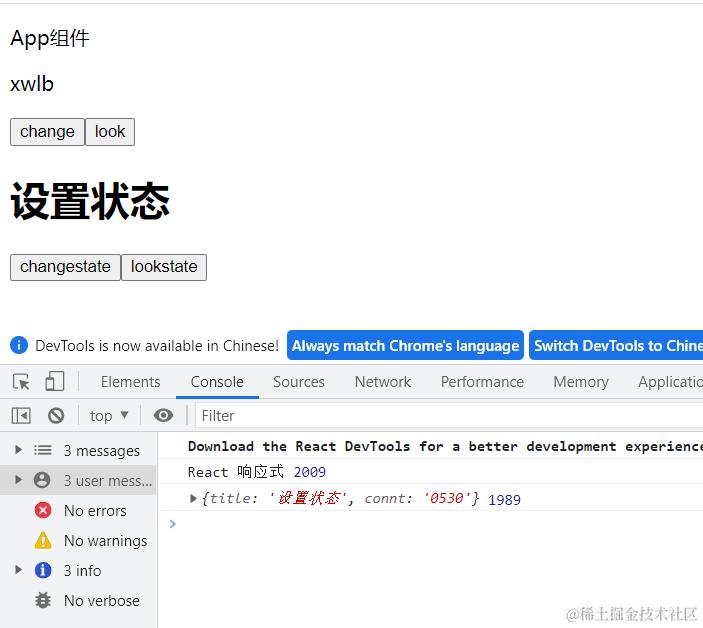The height and width of the screenshot is (628, 703).
Task: Open the Elements tab
Action: pos(130,382)
